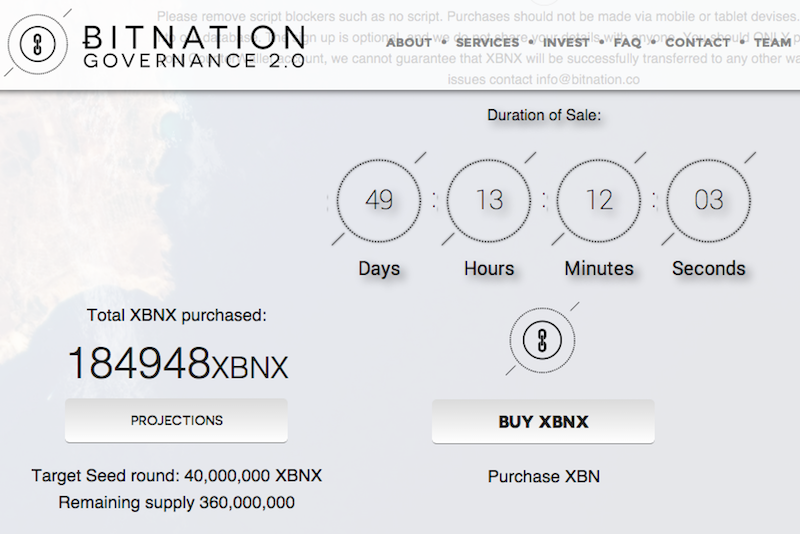Click the Bitnation Governance 2.0 title
This screenshot has height=534, width=800.
coord(192,45)
